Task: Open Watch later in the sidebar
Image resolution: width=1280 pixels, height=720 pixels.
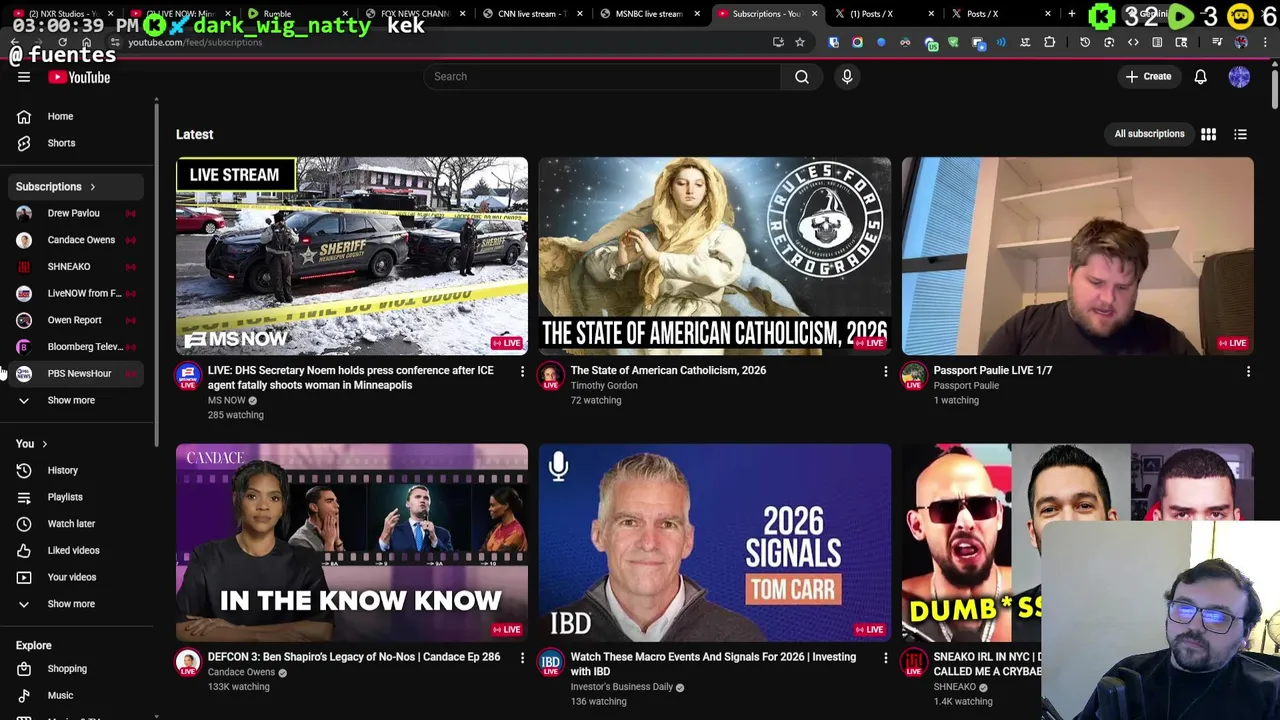Action: 78,523
